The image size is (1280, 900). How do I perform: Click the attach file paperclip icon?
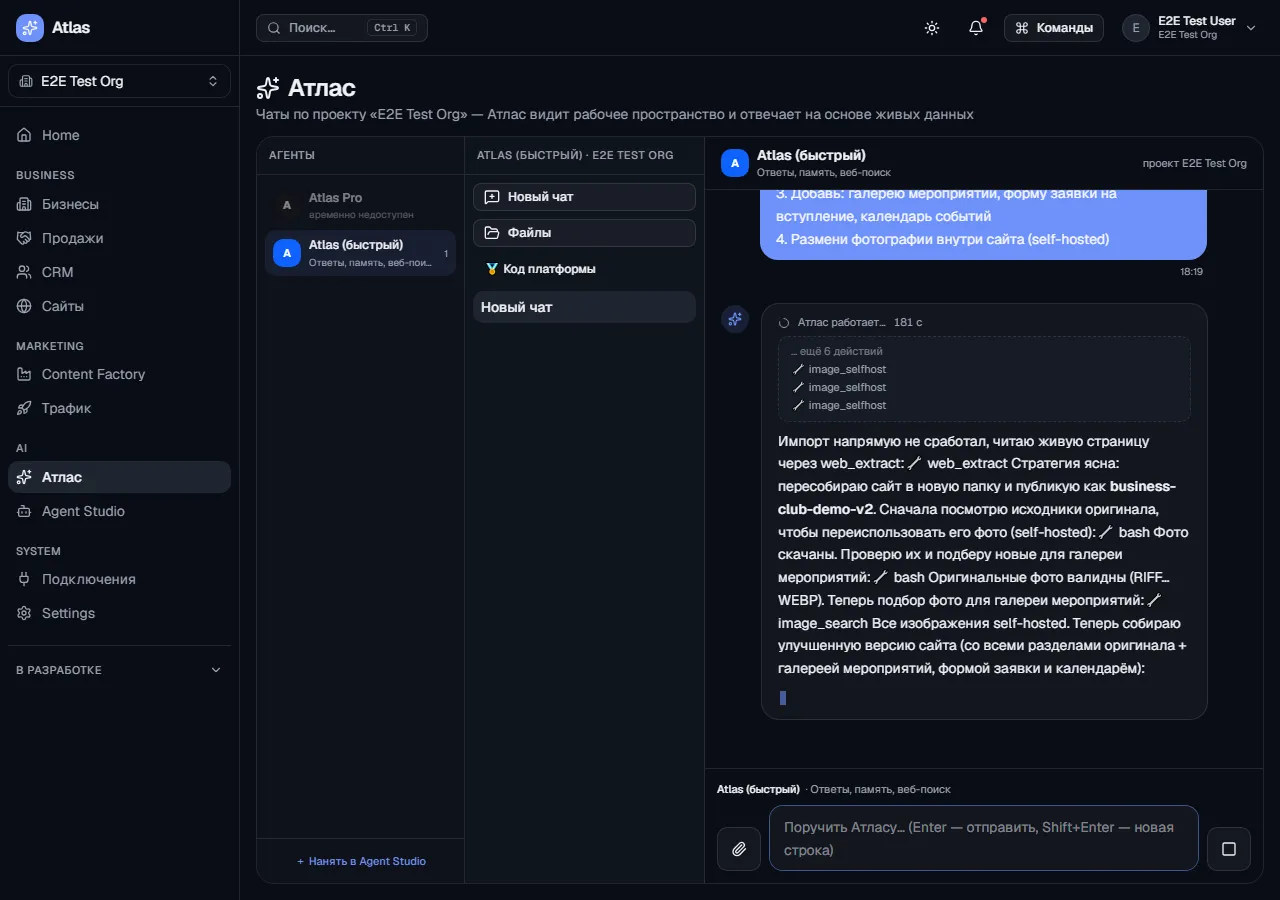point(739,849)
